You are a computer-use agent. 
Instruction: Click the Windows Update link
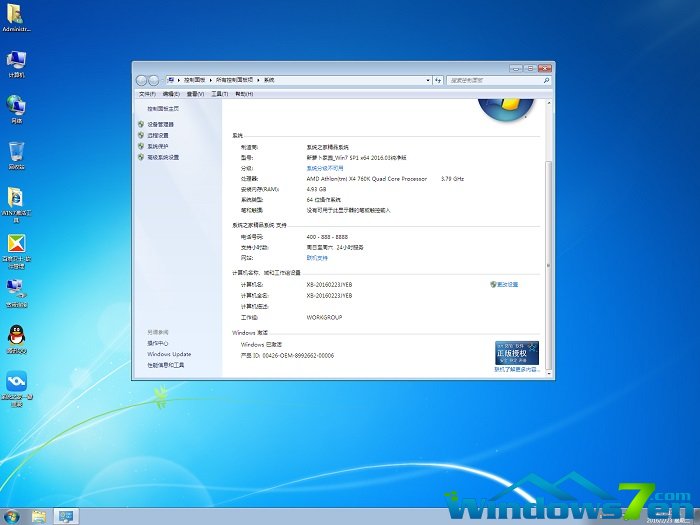pos(169,354)
